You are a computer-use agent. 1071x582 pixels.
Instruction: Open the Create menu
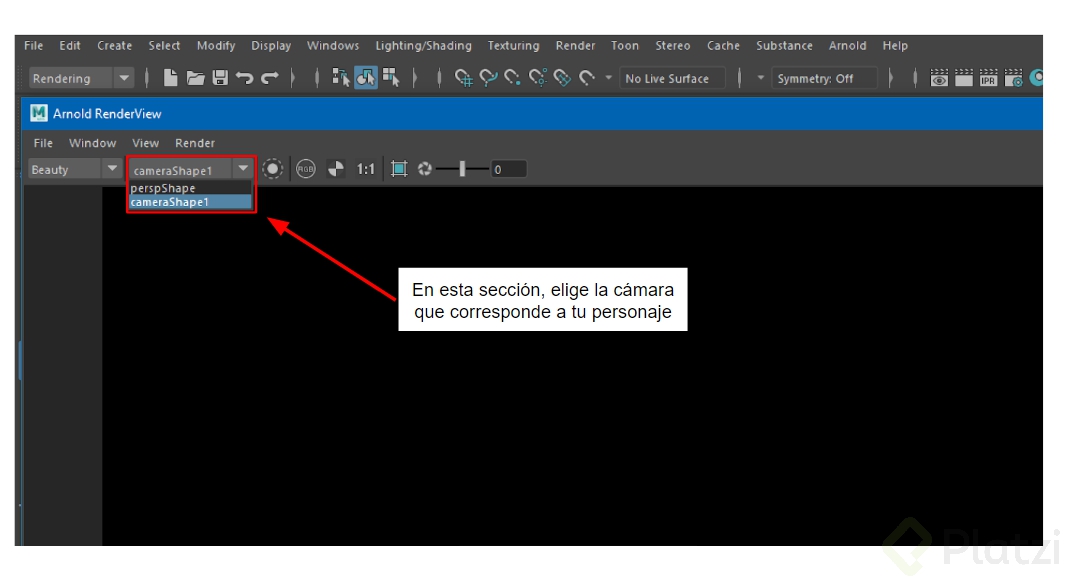pyautogui.click(x=114, y=46)
